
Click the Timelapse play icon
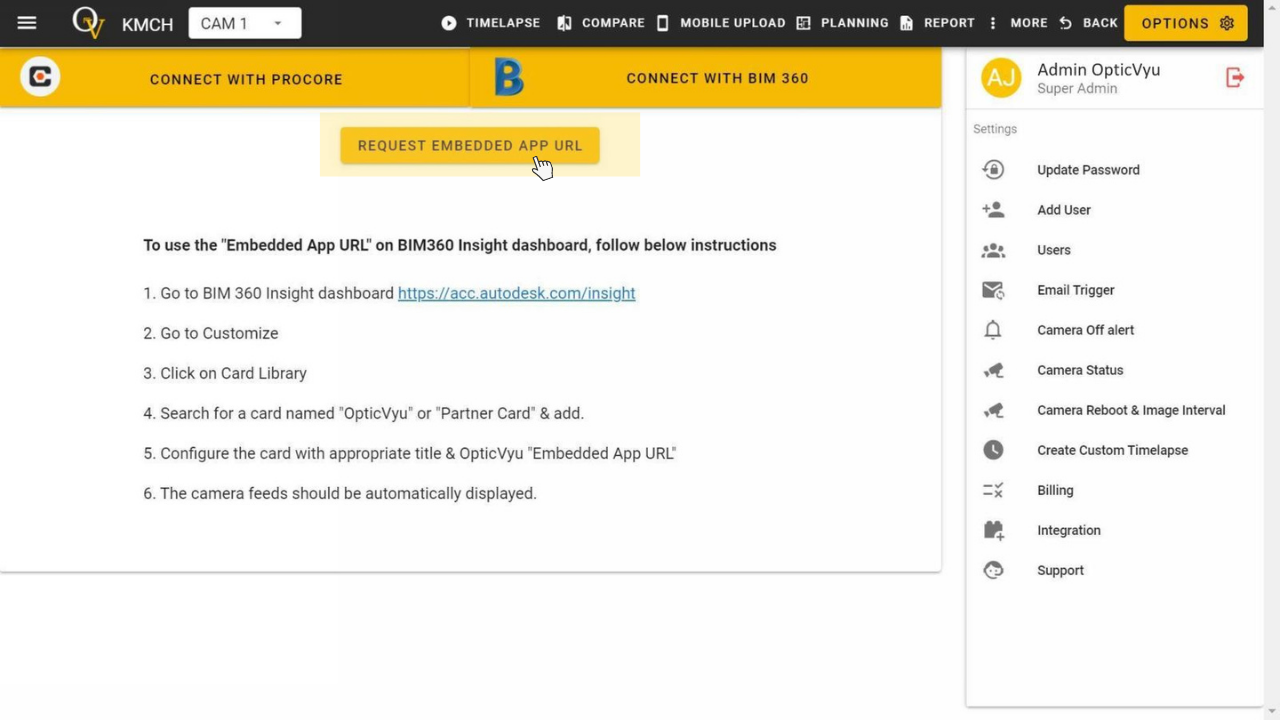pyautogui.click(x=449, y=23)
